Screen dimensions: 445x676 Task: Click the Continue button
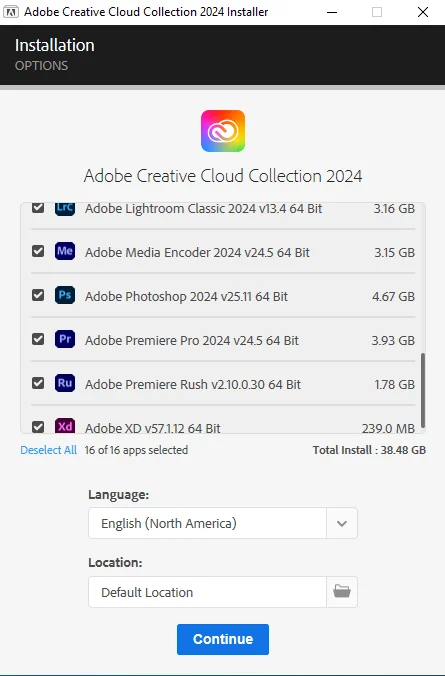[x=223, y=639]
